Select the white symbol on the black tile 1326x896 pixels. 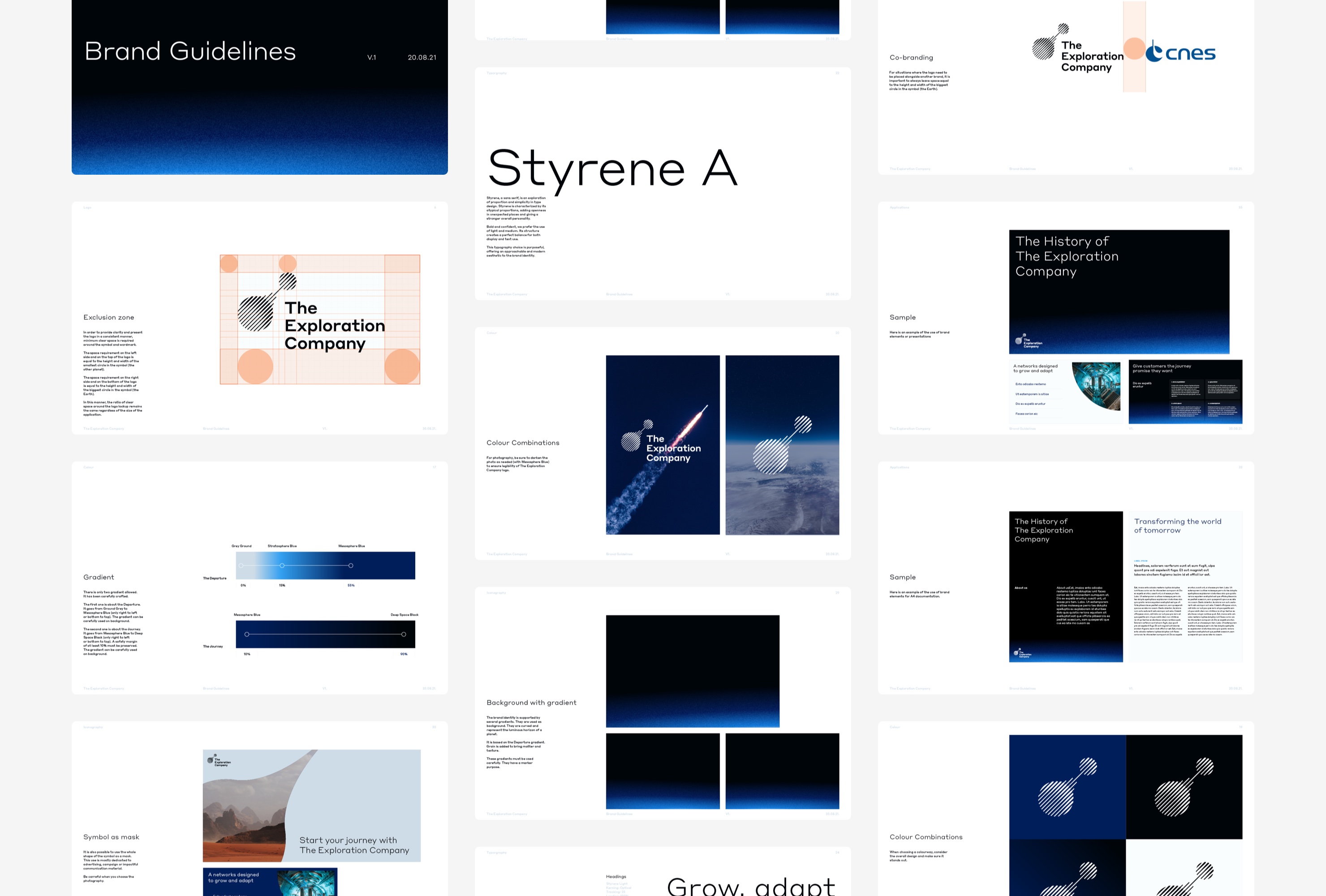(1184, 786)
